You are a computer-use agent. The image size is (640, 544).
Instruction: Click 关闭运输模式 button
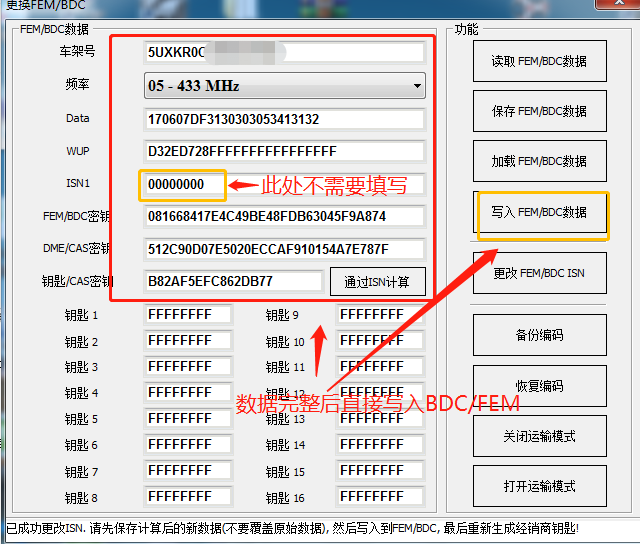(x=540, y=436)
